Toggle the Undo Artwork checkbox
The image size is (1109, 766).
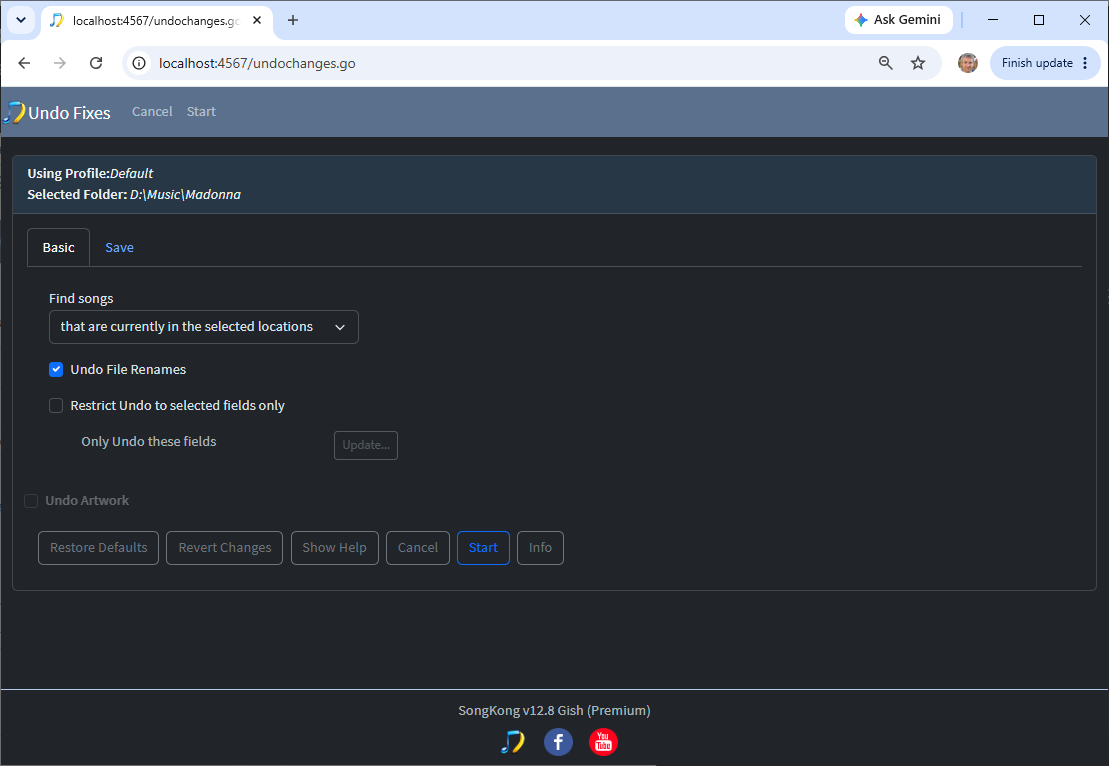click(31, 501)
